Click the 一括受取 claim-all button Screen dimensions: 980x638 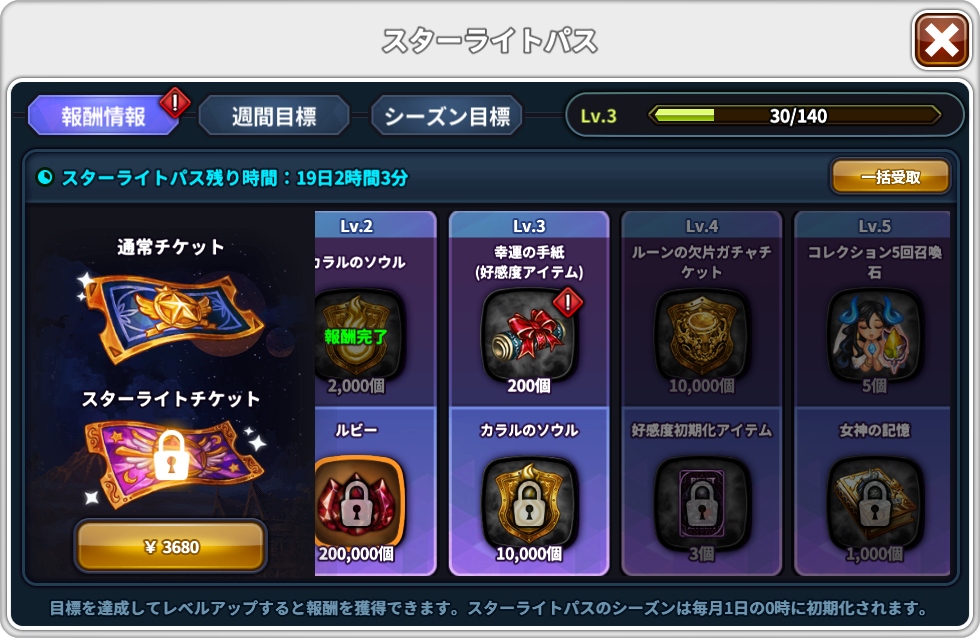point(890,177)
